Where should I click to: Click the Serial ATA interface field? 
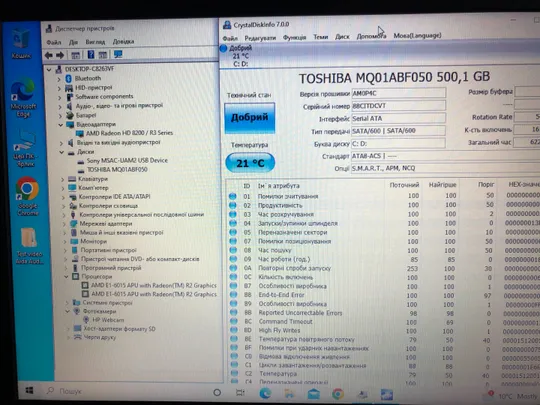point(398,118)
